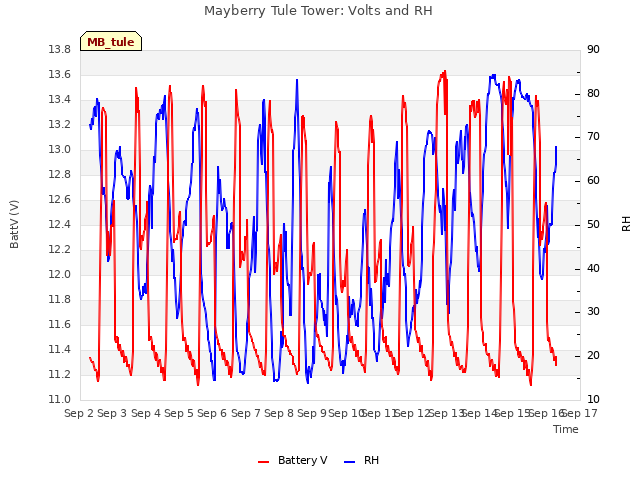Click the 11.0 voltage tick label
Screen dimensions: 640x480
coord(59,400)
